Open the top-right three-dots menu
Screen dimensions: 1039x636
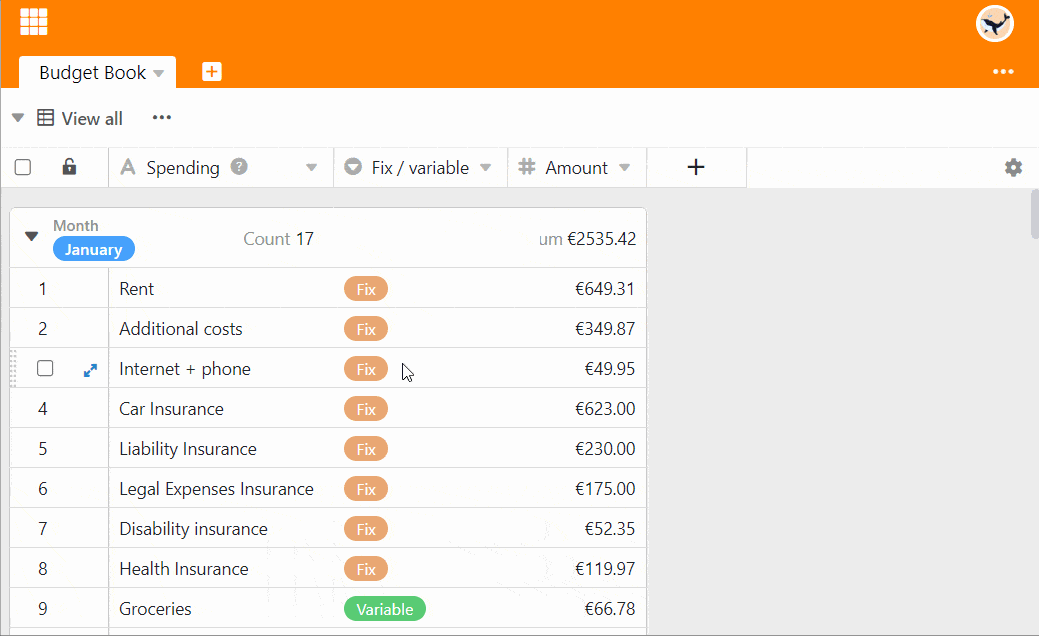(x=1003, y=72)
